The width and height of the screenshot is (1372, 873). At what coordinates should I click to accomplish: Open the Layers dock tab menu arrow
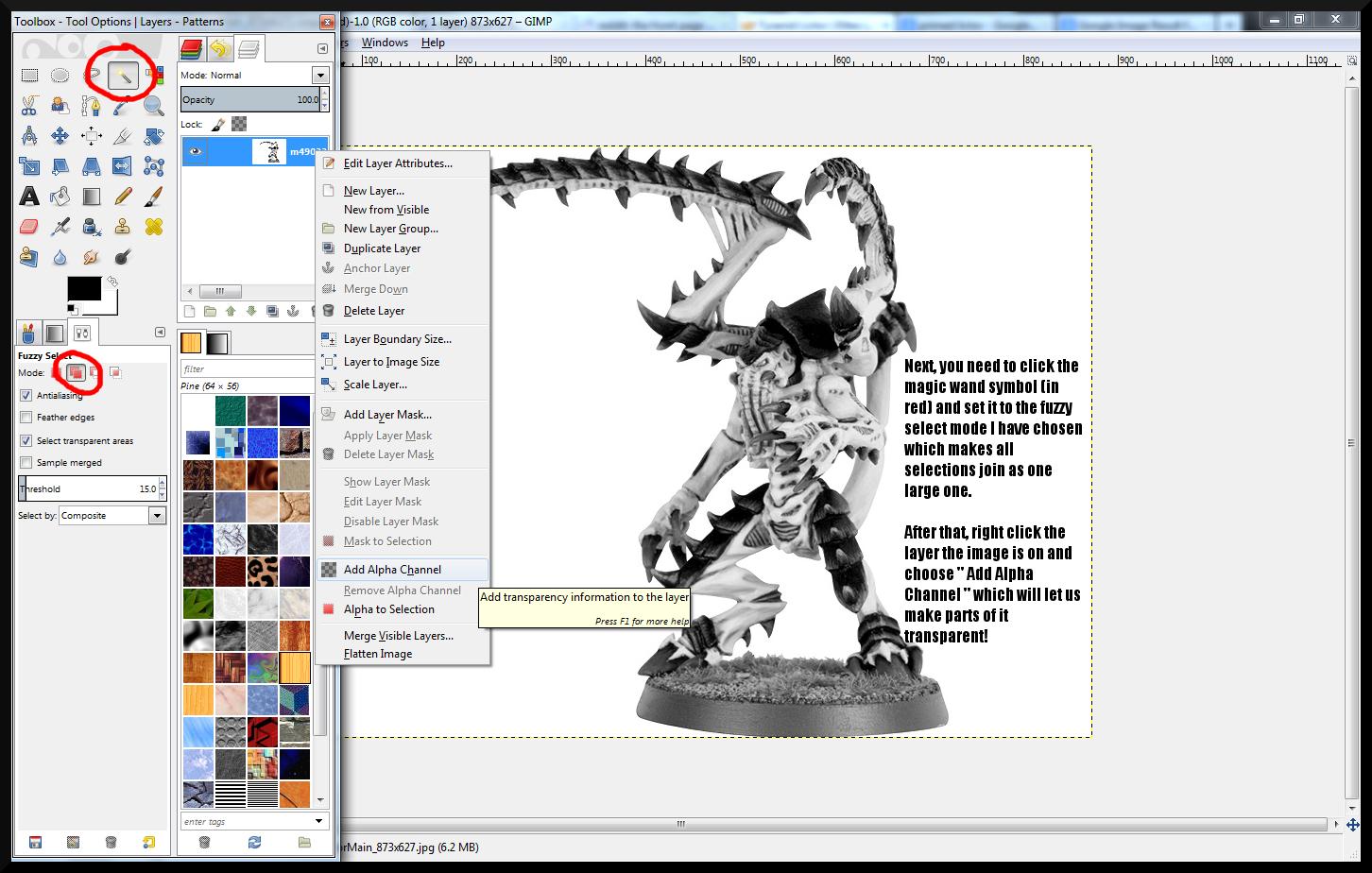[322, 48]
